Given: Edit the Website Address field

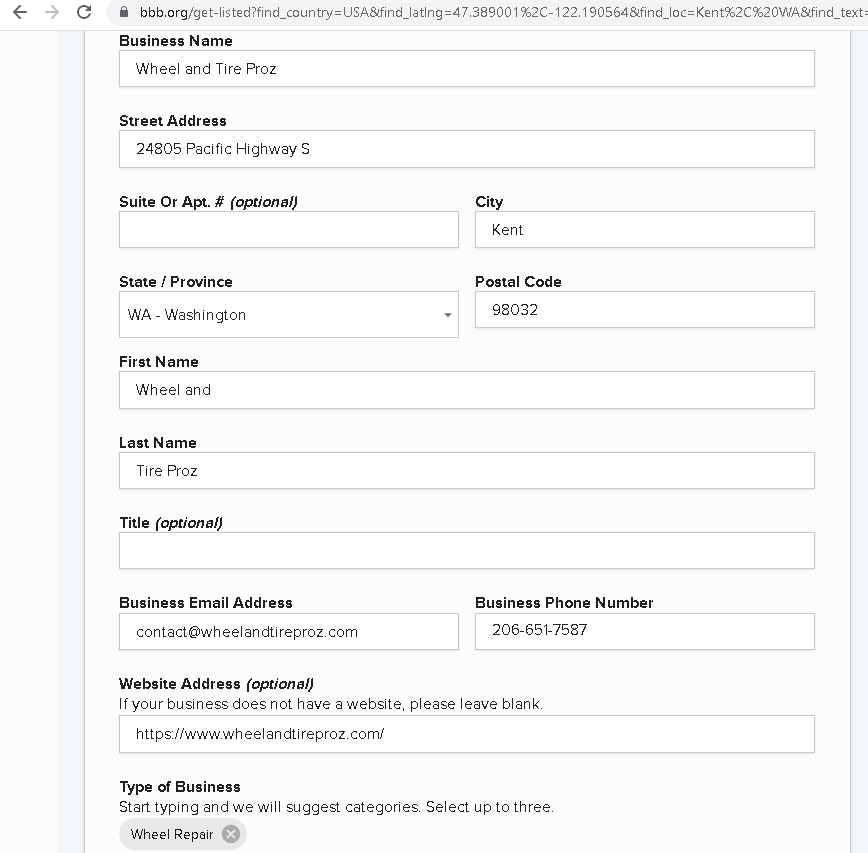Looking at the screenshot, I should pos(467,734).
